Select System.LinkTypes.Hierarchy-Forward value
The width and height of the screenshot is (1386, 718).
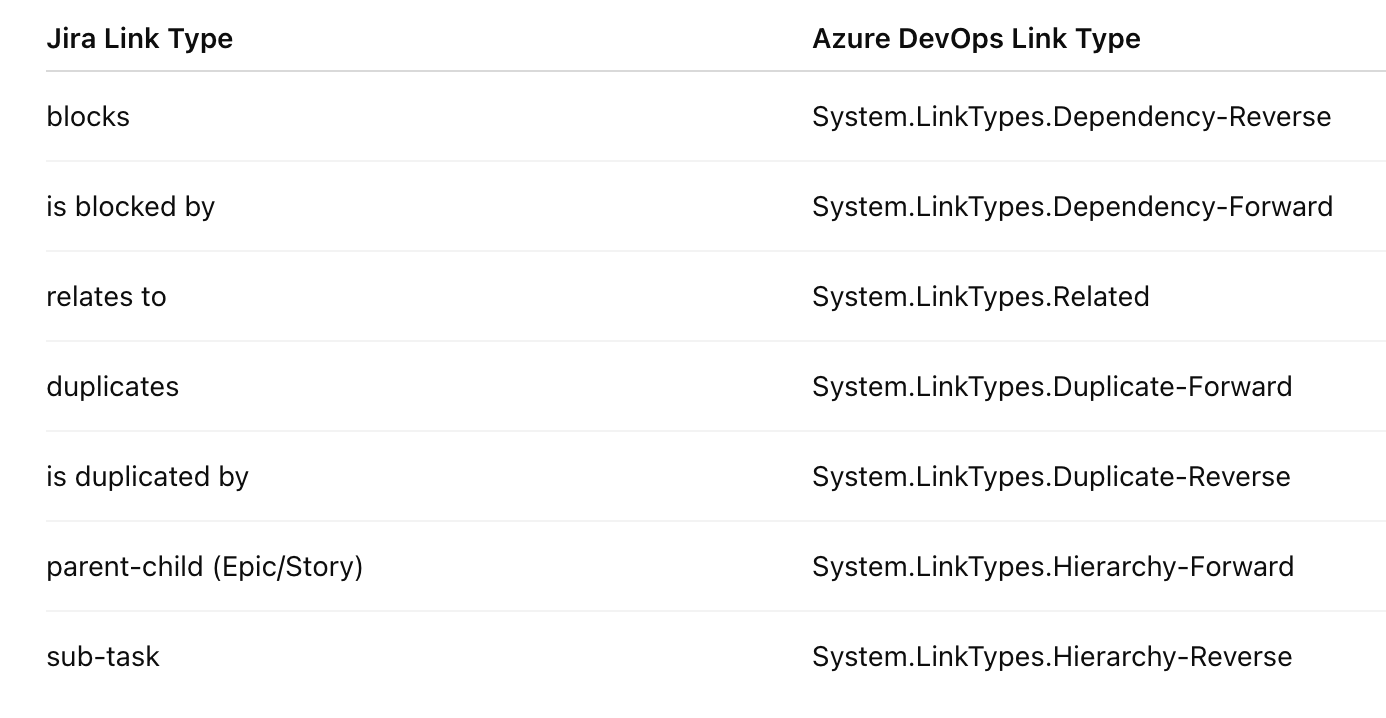[1053, 567]
